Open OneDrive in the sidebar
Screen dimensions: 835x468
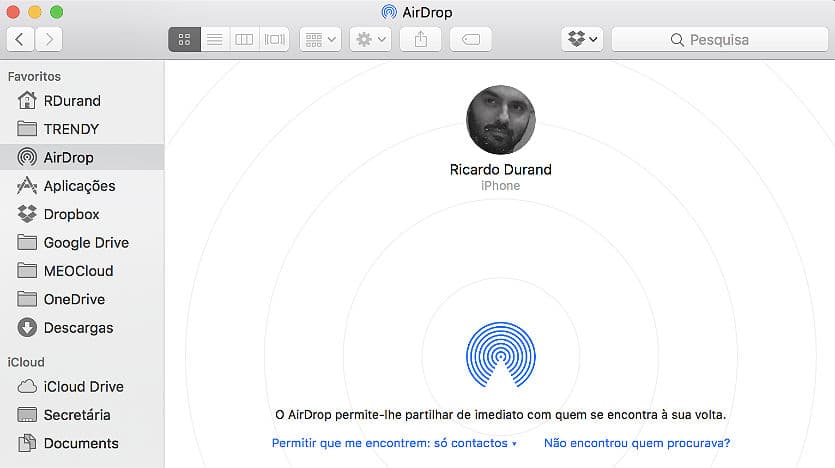coord(82,299)
